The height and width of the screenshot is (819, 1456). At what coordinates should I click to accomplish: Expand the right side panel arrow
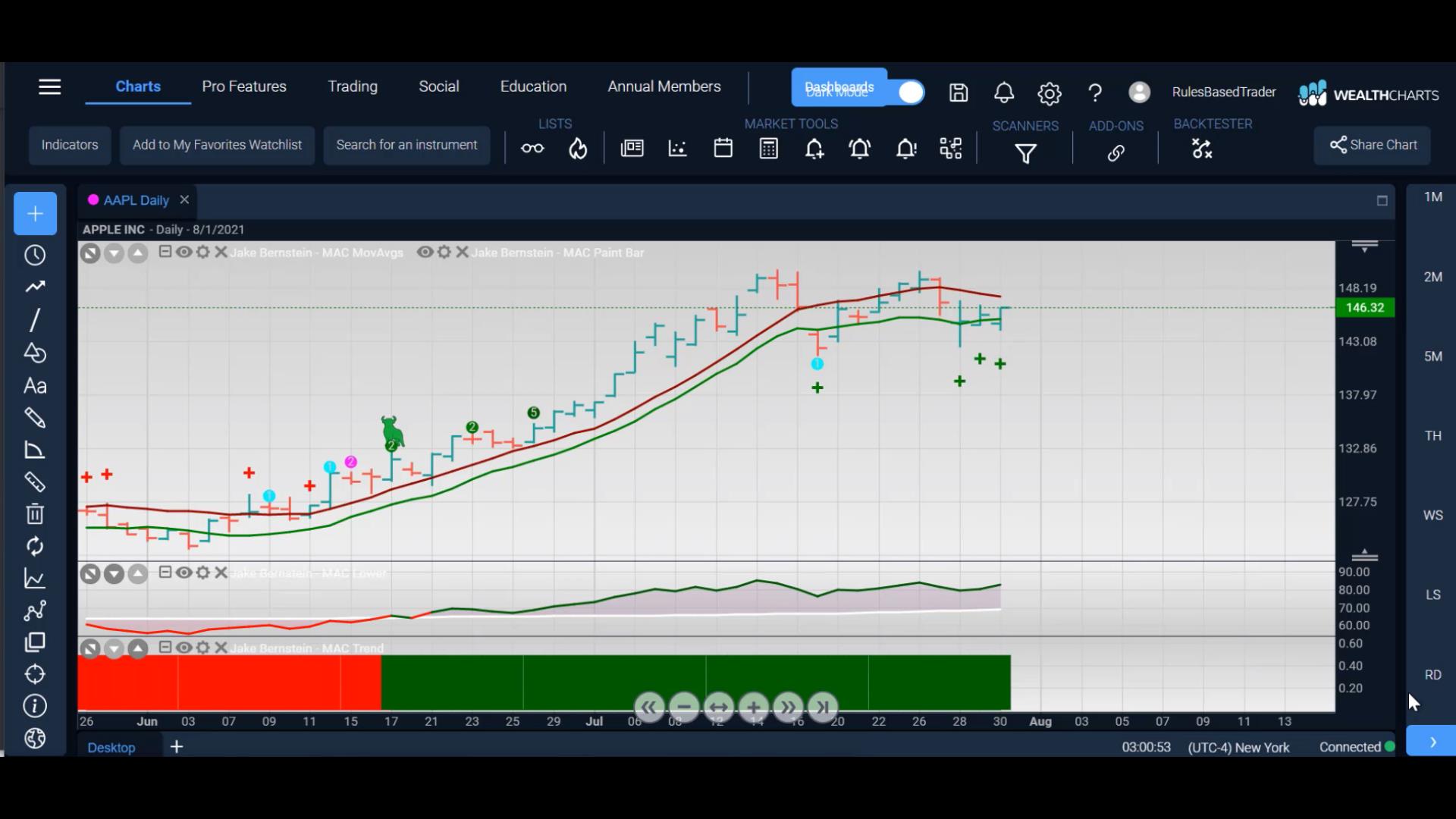click(1432, 742)
